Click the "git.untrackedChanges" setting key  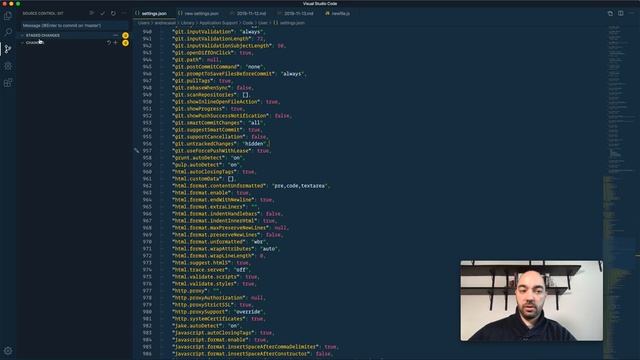[x=204, y=144]
